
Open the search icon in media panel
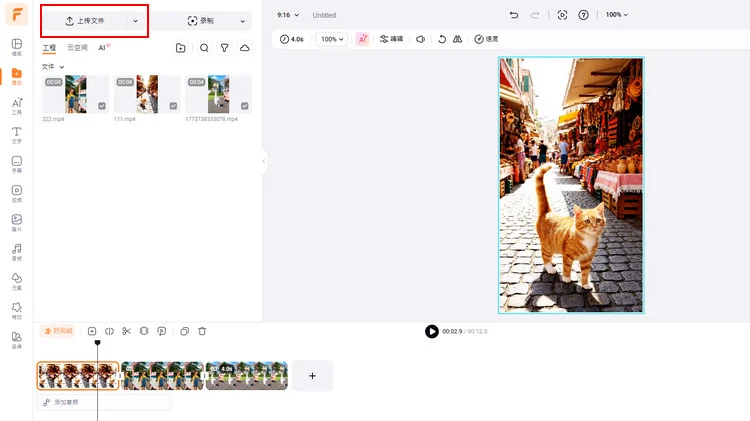(x=204, y=48)
